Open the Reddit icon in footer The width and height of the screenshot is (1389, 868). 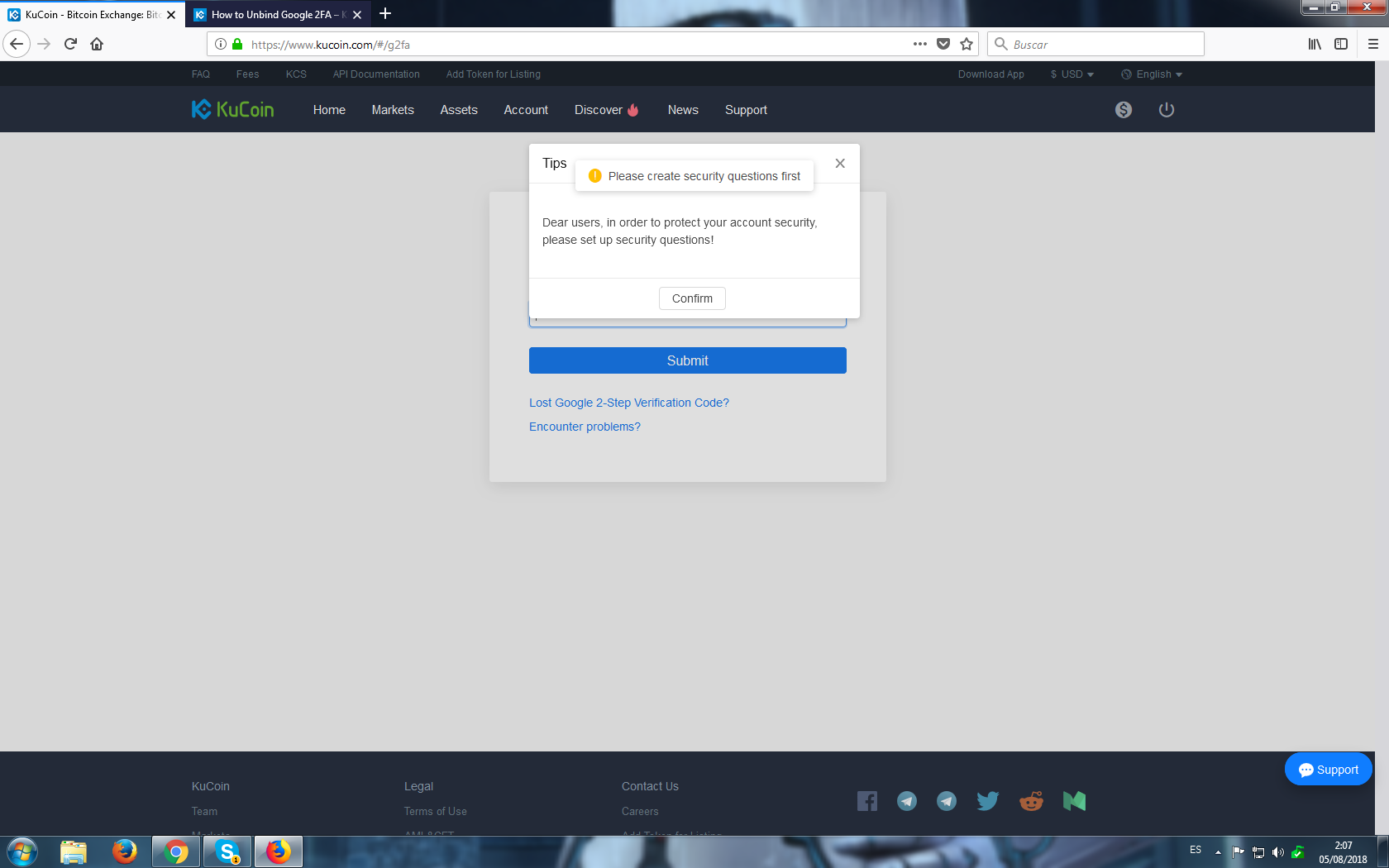[x=1031, y=801]
